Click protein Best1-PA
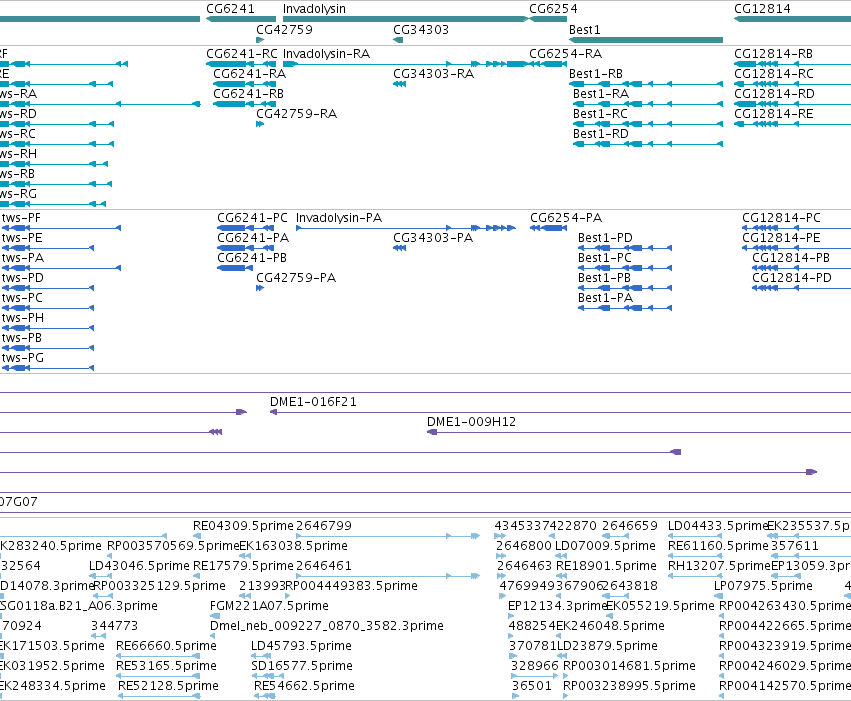851x701 pixels. [x=605, y=298]
